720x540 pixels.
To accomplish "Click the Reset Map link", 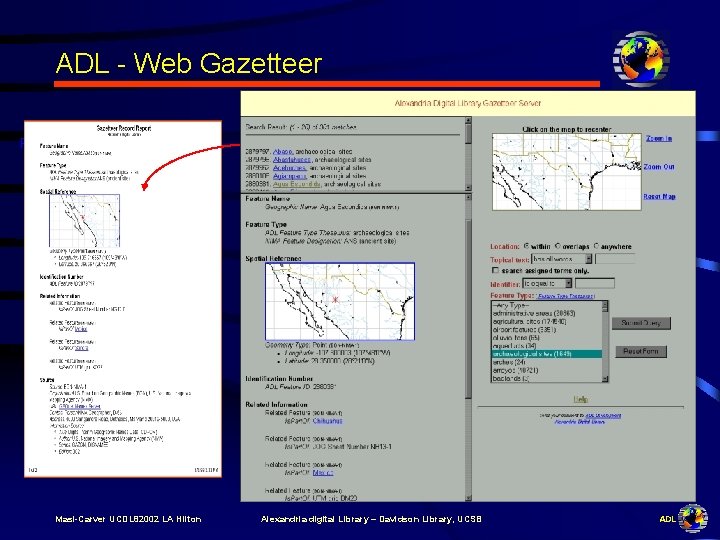I will 659,197.
